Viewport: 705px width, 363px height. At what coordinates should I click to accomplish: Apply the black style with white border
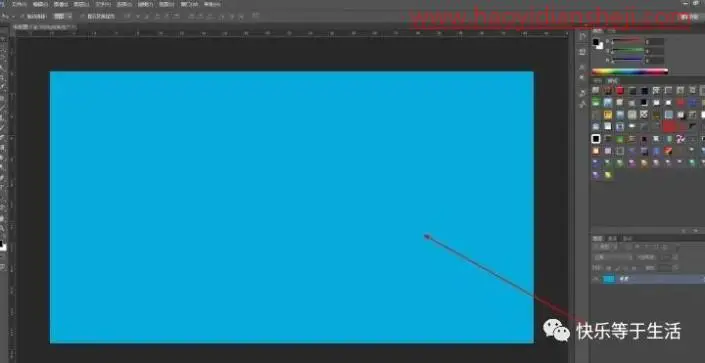[x=596, y=139]
